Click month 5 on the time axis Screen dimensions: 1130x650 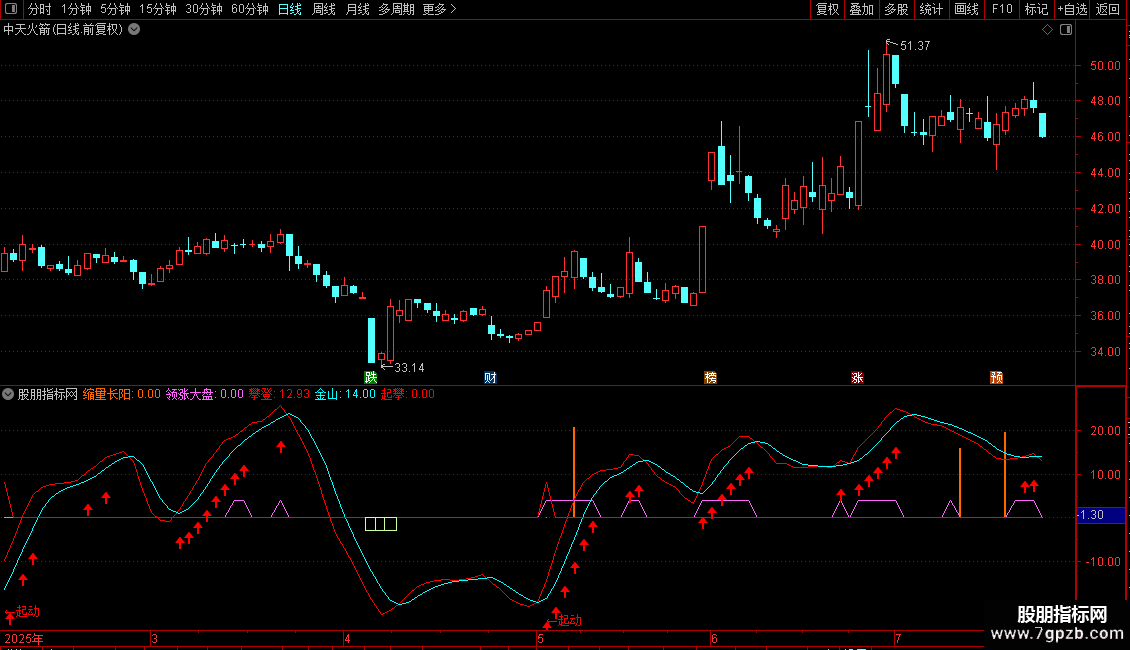pos(540,638)
